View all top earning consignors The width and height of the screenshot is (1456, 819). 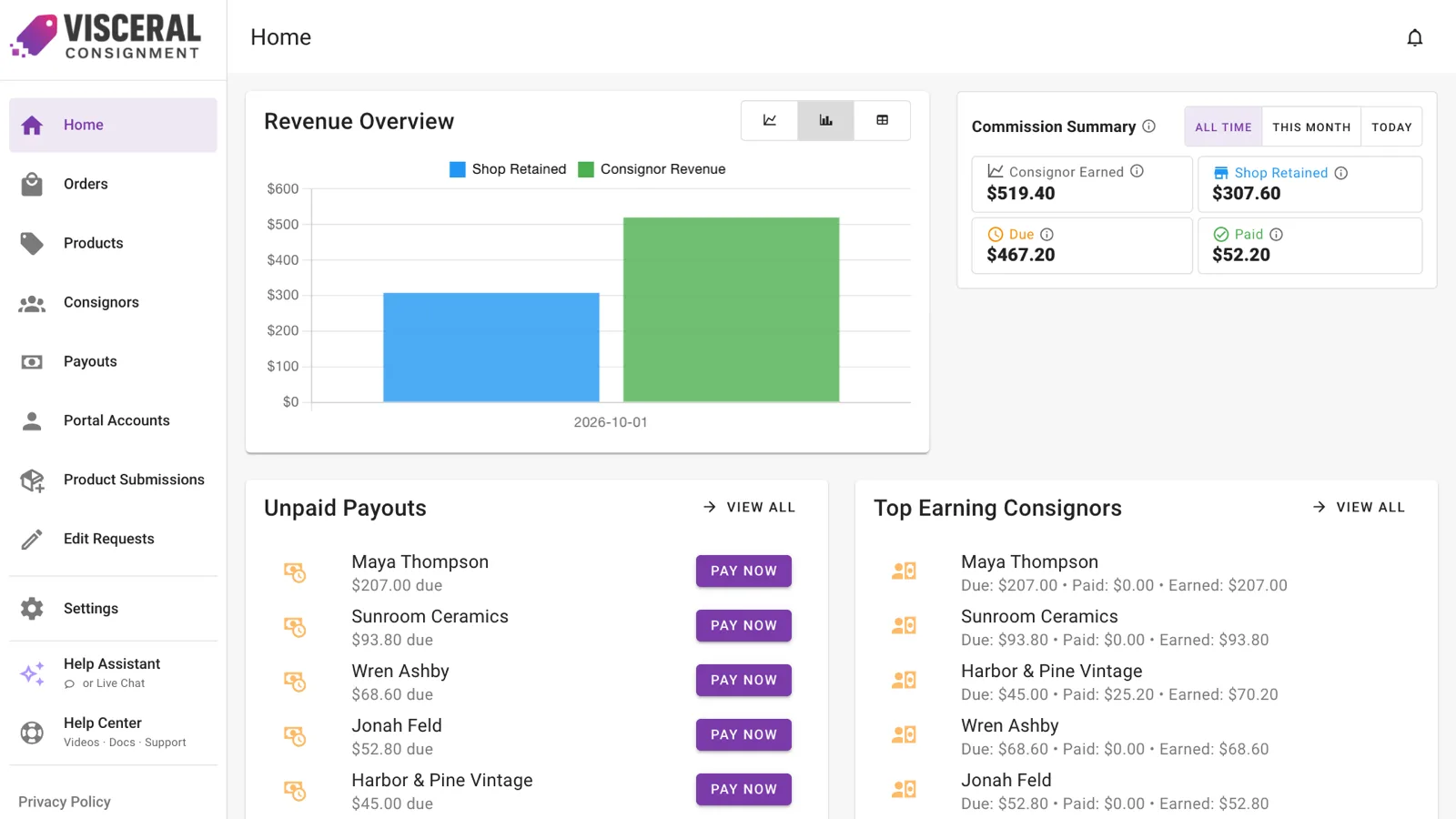[1359, 508]
